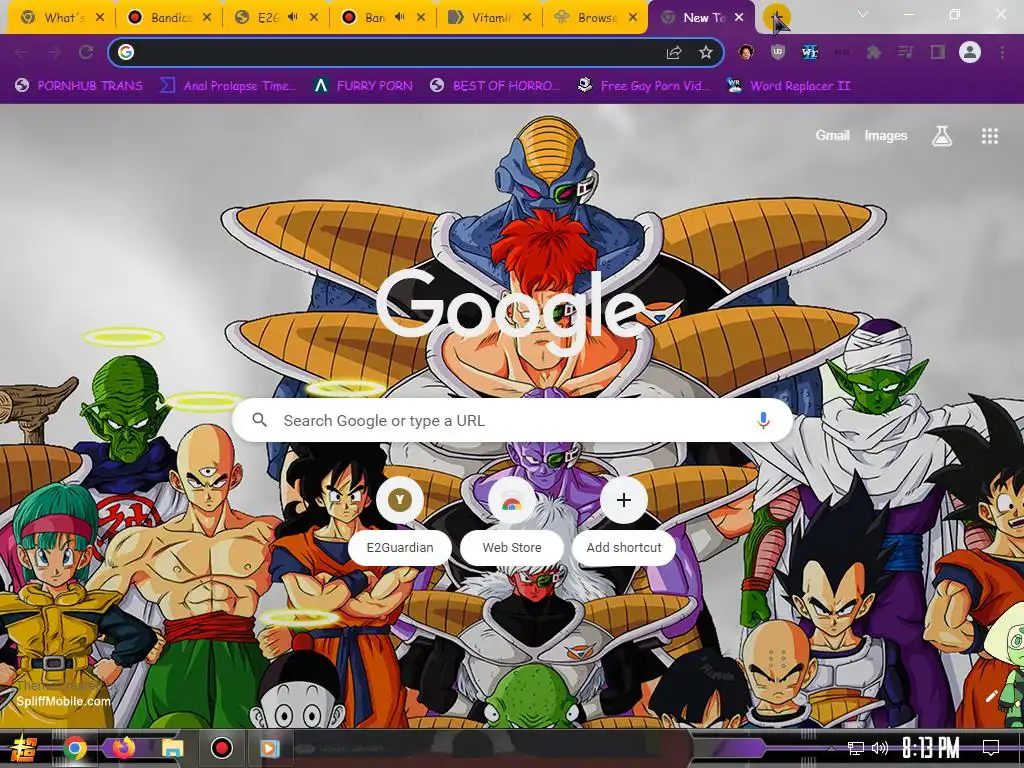Open Chrome's three-dot menu
Image resolution: width=1024 pixels, height=768 pixels.
coord(1002,52)
